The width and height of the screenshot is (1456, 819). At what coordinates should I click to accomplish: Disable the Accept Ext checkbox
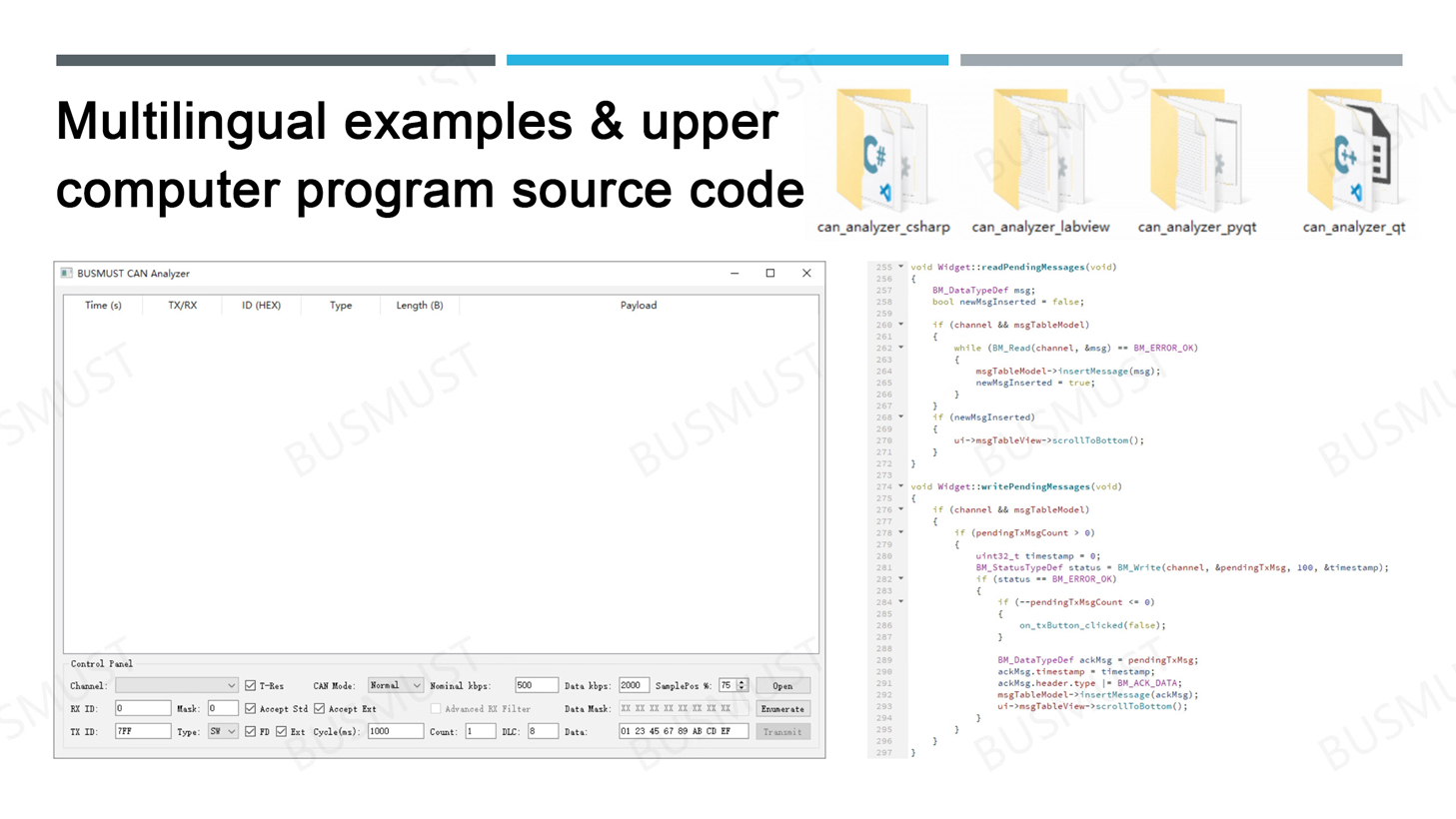(x=319, y=709)
